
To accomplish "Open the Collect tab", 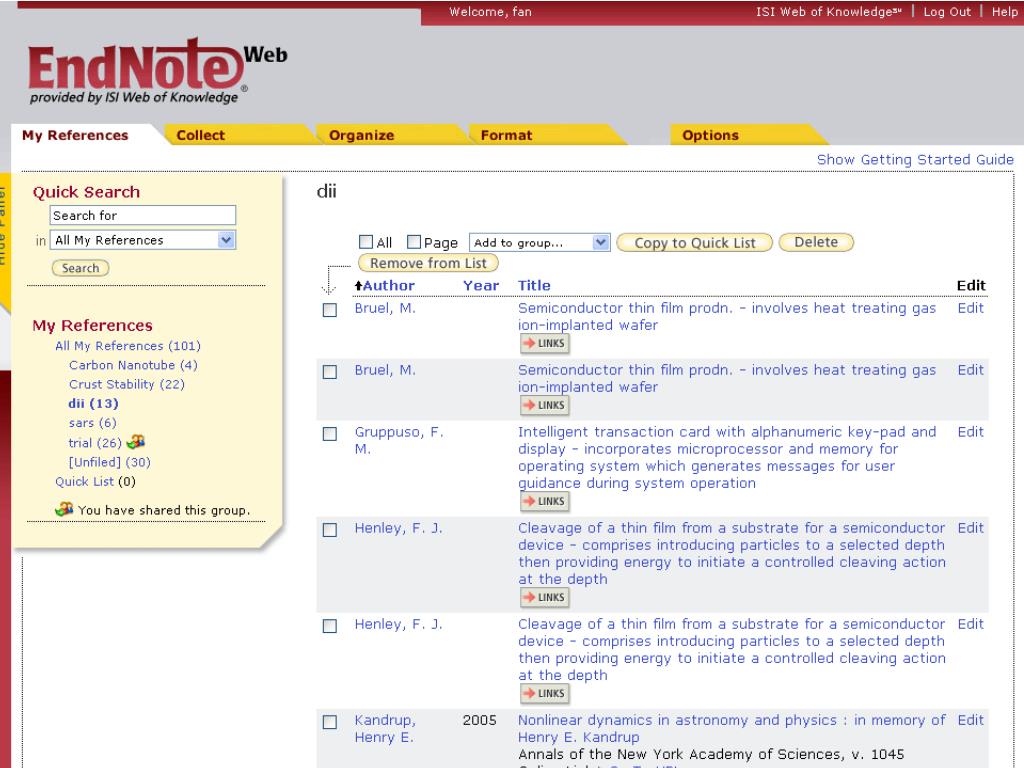I will [200, 135].
